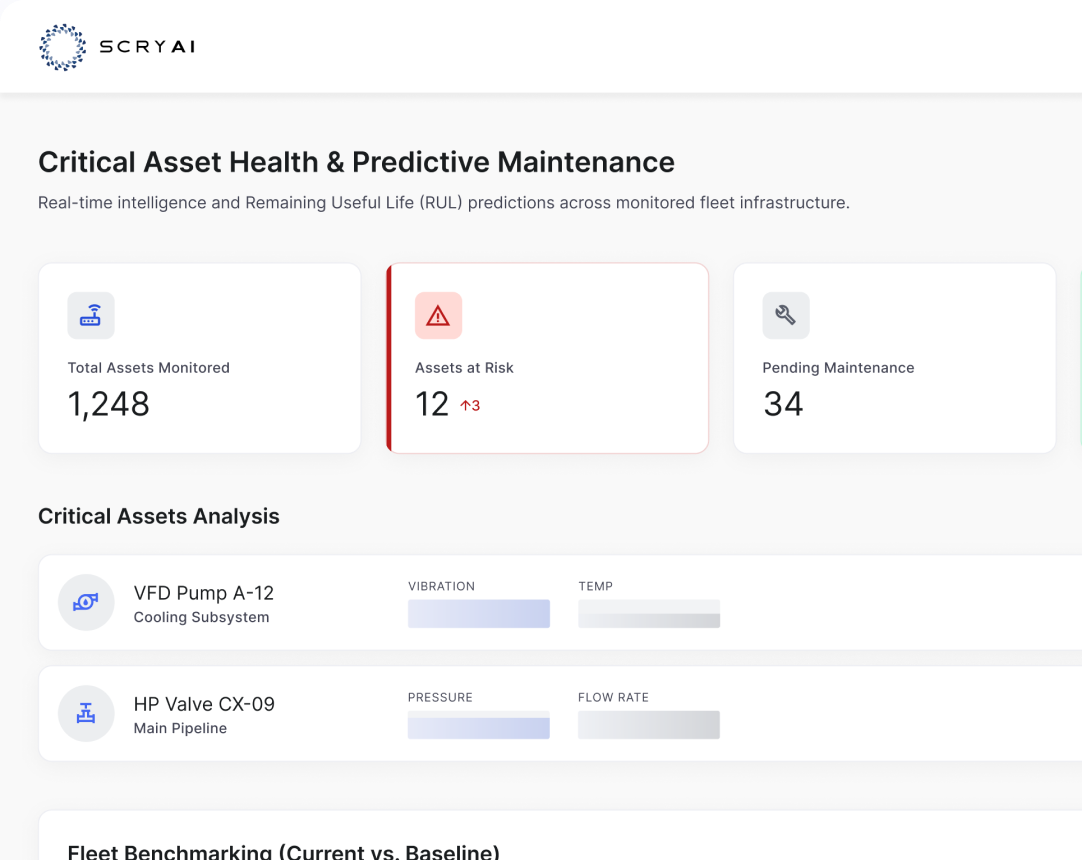Click the Pending Maintenance label

(x=838, y=368)
